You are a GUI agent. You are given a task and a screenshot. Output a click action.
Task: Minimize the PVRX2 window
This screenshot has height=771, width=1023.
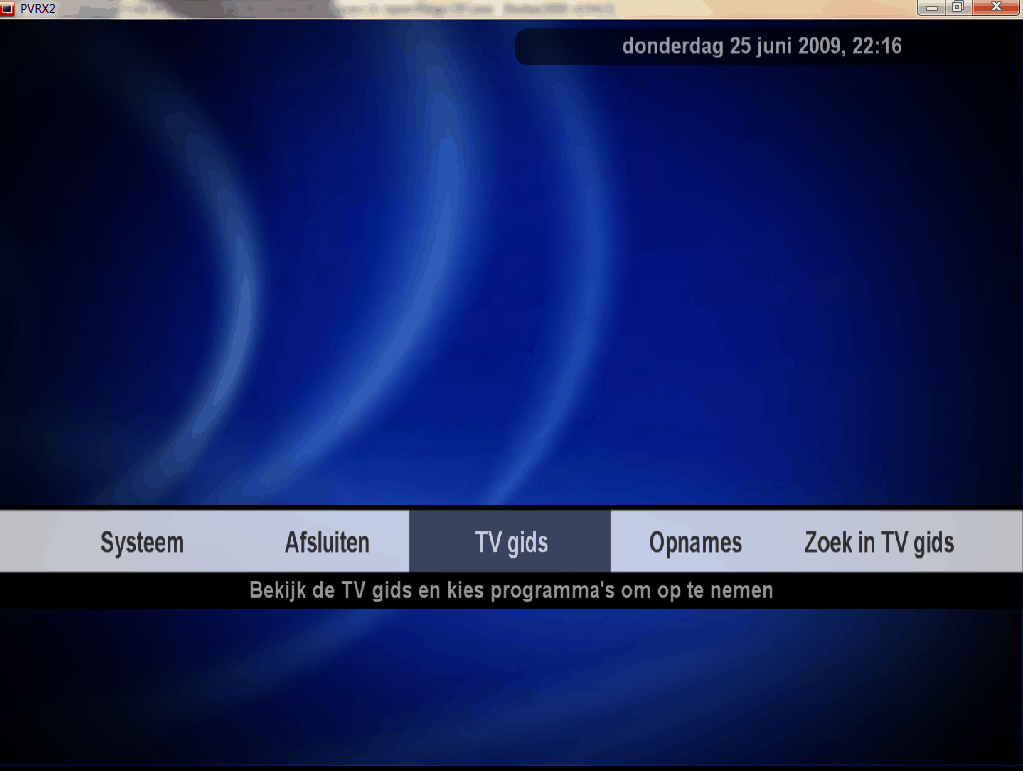(x=933, y=7)
